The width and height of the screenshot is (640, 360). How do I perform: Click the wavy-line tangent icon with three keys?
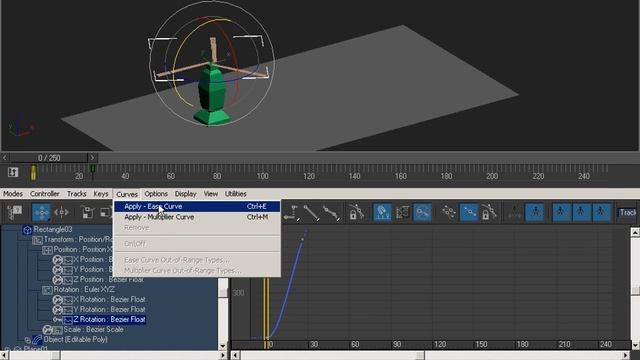pos(331,213)
